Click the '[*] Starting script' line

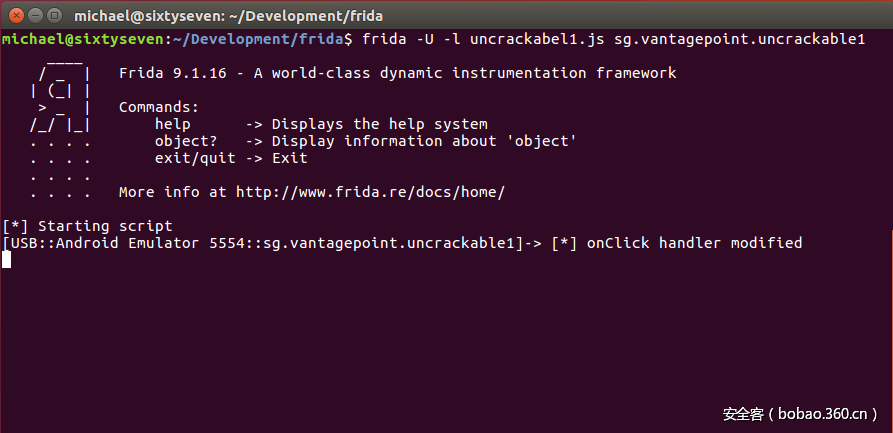[x=88, y=226]
